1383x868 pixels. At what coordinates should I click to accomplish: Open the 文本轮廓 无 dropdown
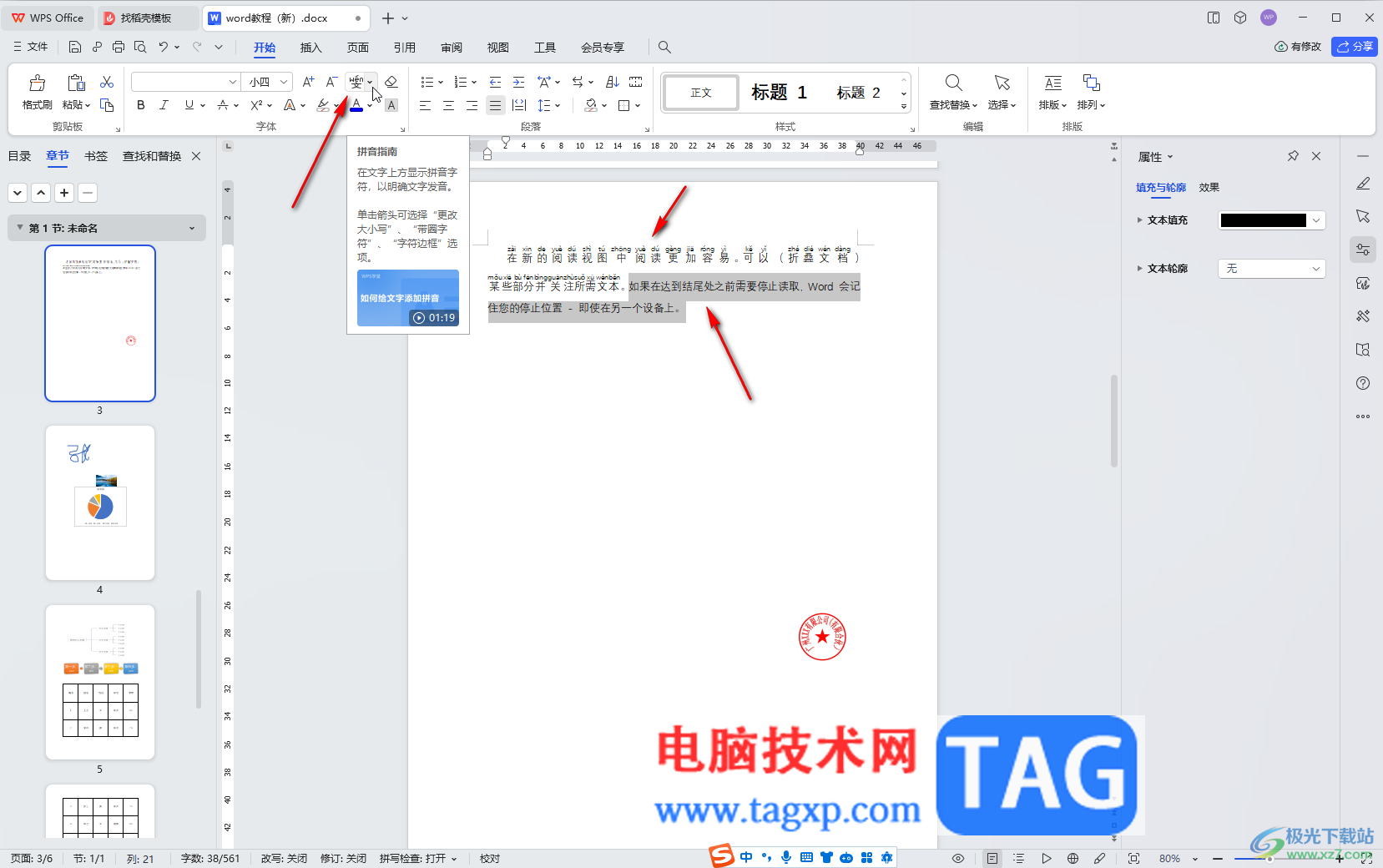point(1272,269)
